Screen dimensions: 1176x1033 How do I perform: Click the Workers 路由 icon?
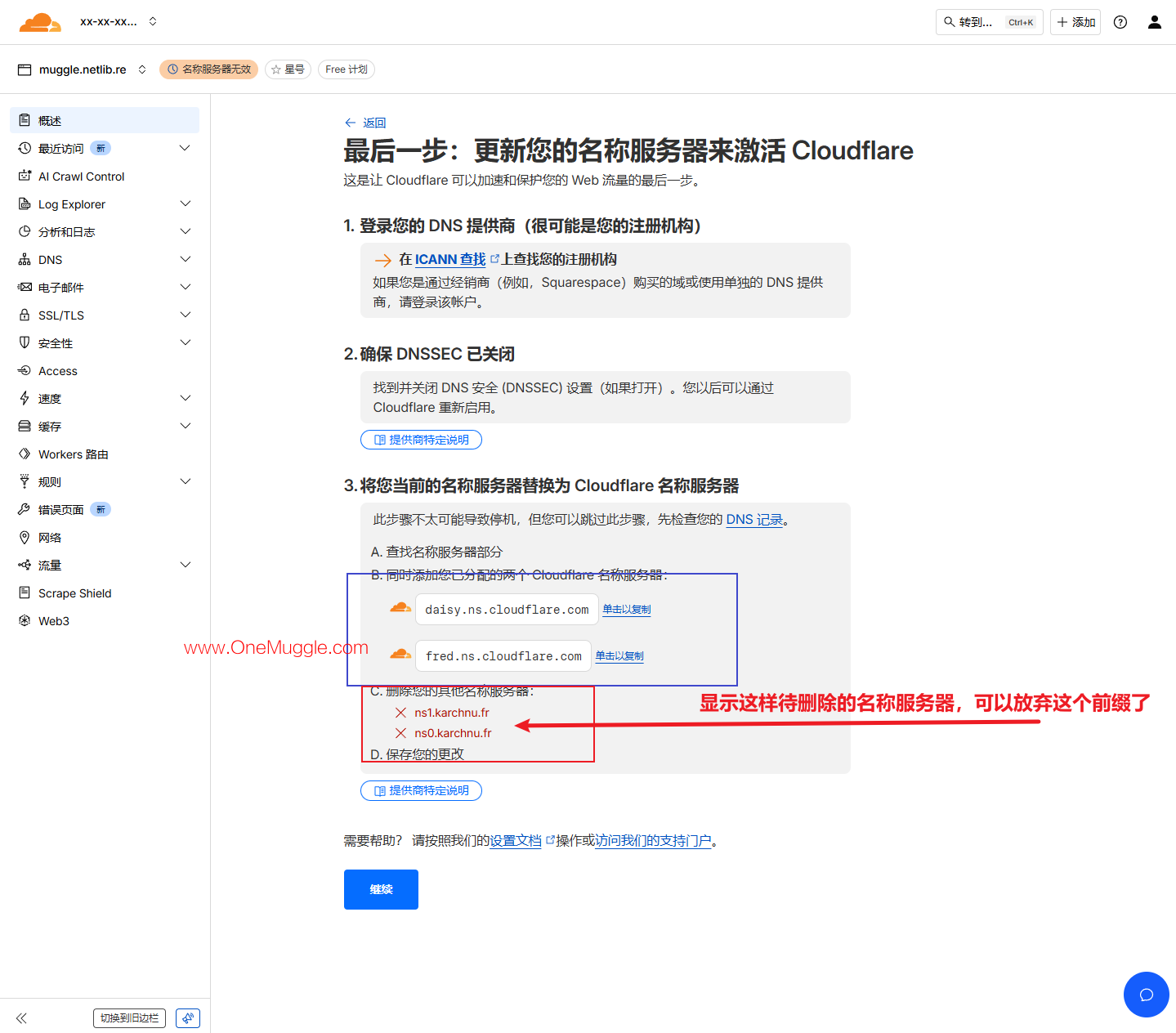coord(25,454)
